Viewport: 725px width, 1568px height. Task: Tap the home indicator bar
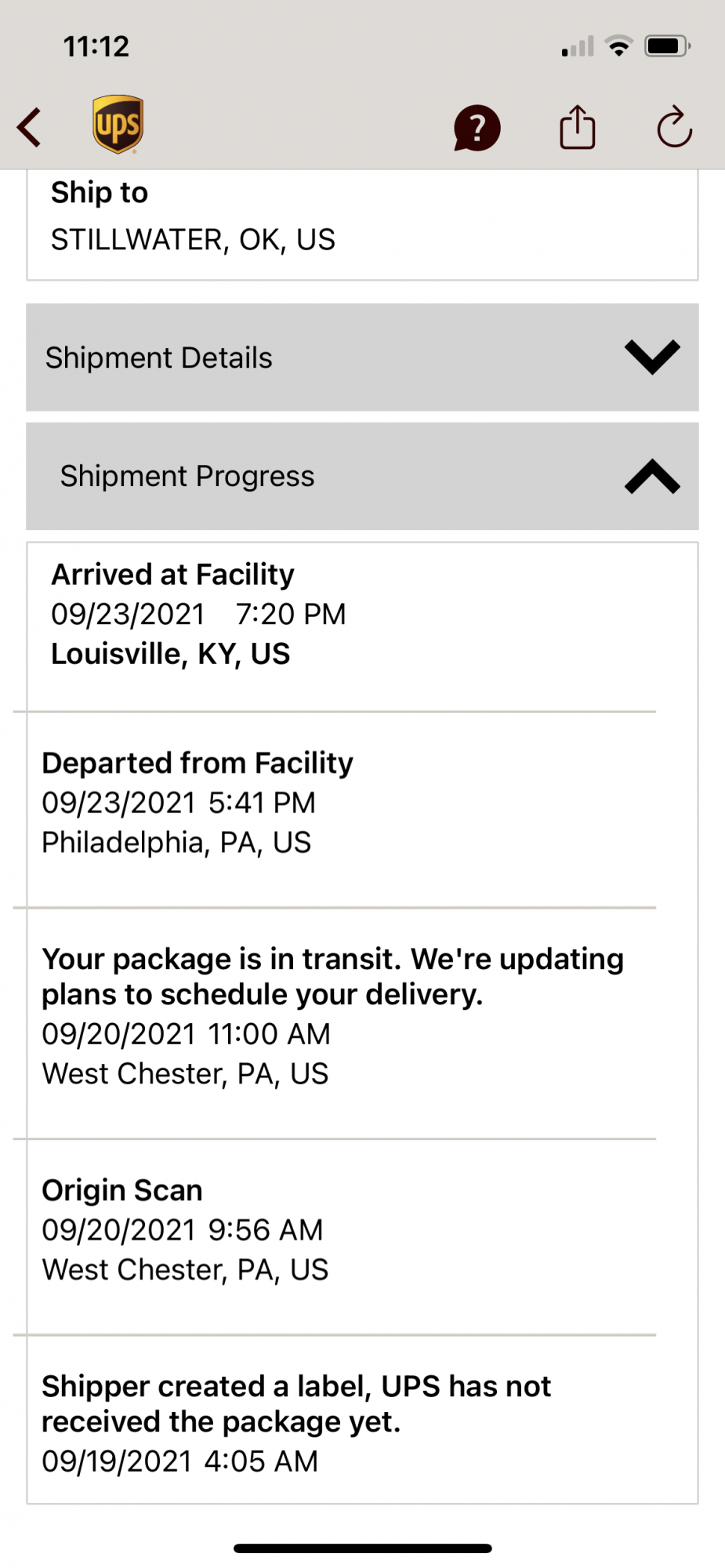tap(362, 1548)
